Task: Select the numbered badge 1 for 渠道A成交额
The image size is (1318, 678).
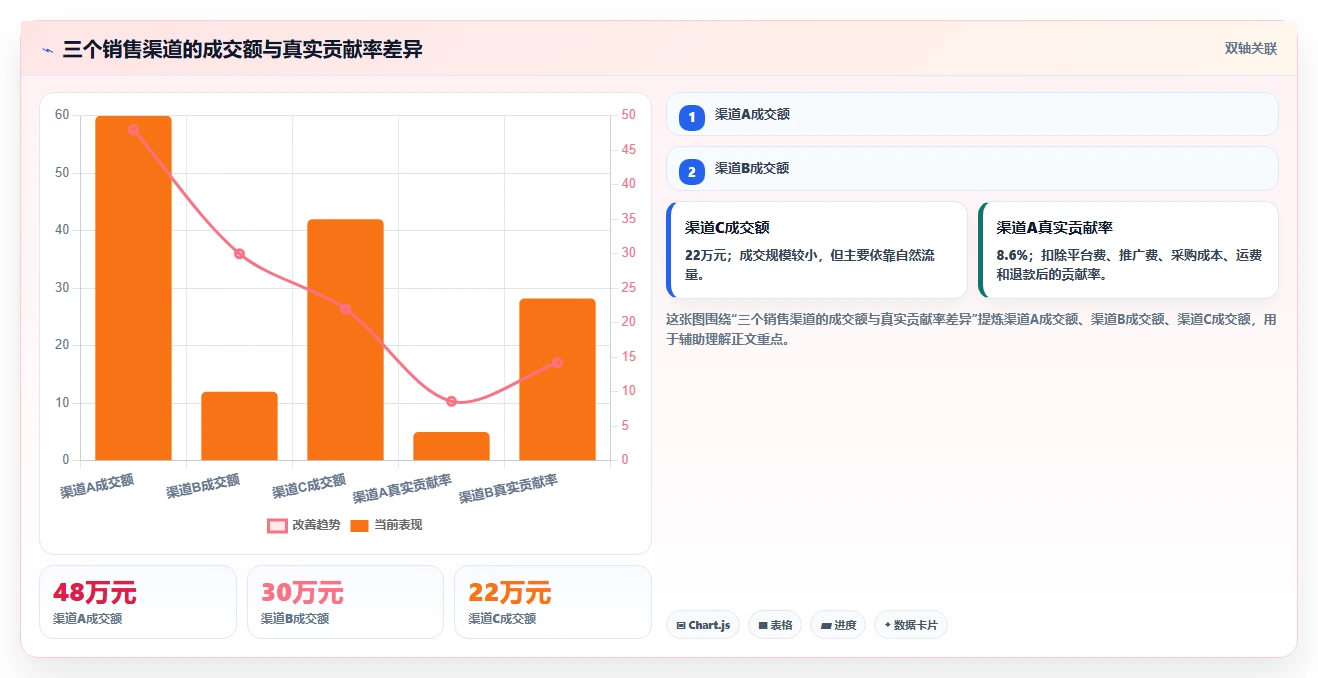Action: coord(691,117)
